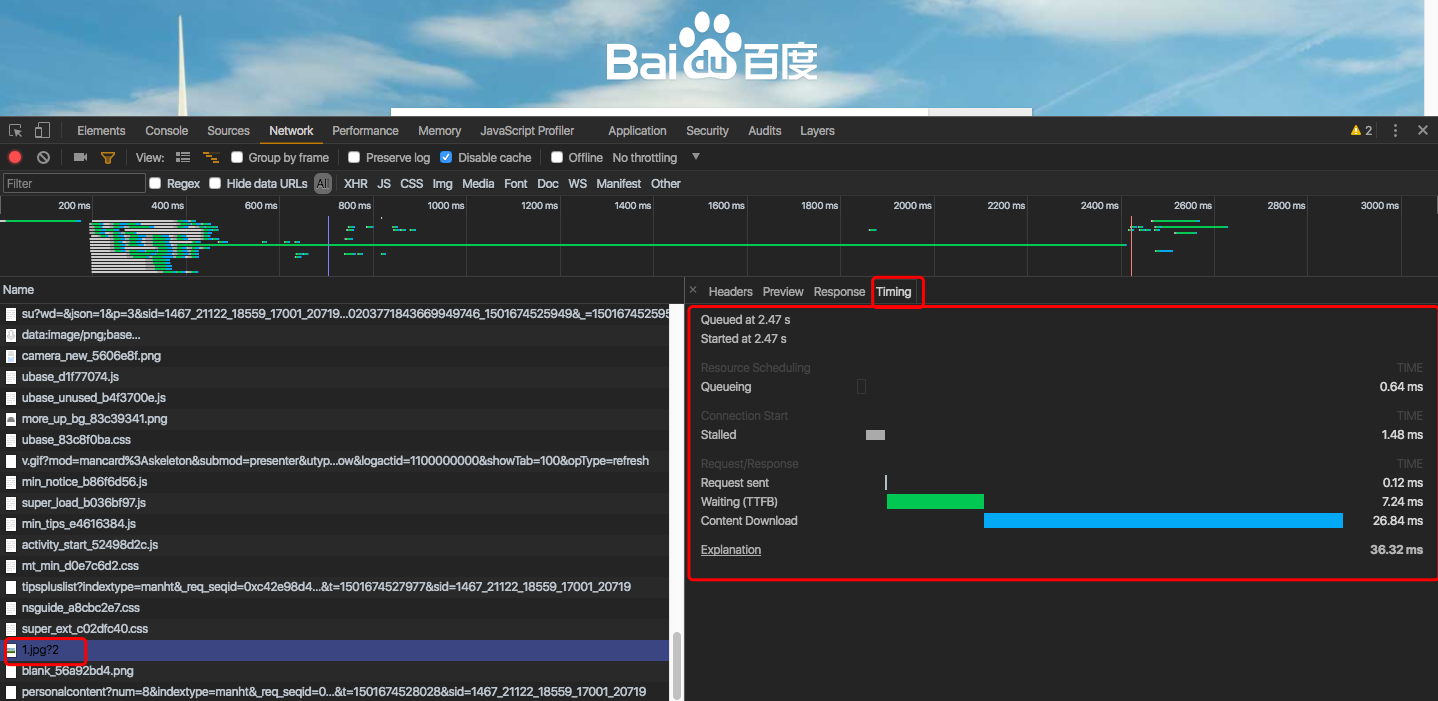Toggle the filter funnel icon

click(108, 157)
